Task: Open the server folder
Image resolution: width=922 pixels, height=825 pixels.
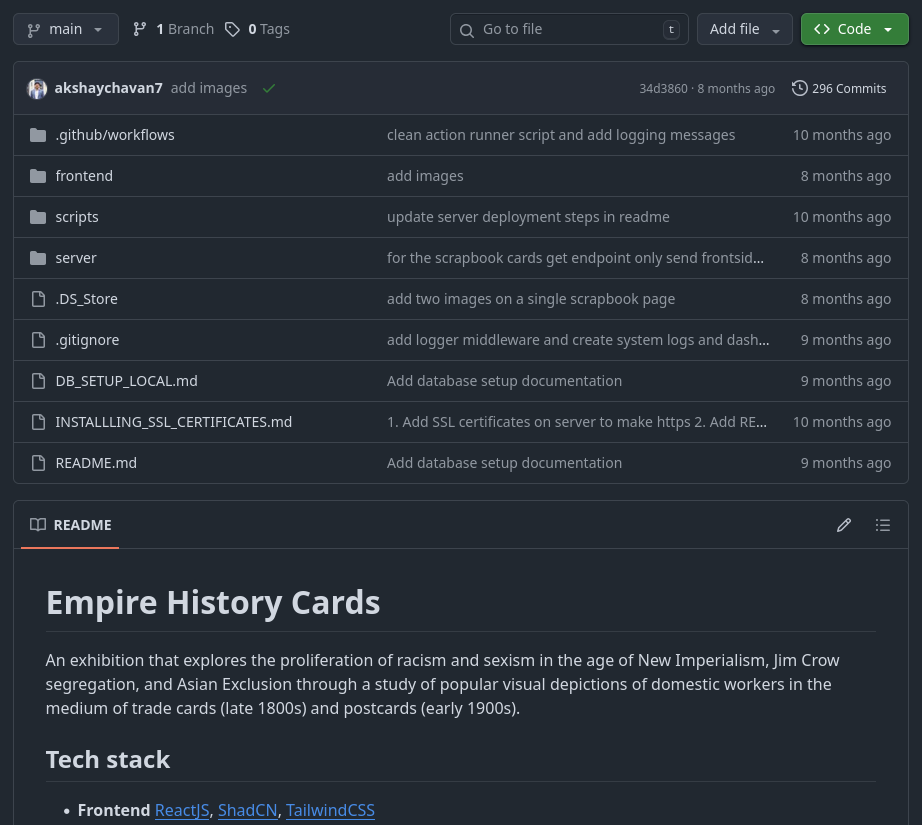Action: [x=76, y=258]
